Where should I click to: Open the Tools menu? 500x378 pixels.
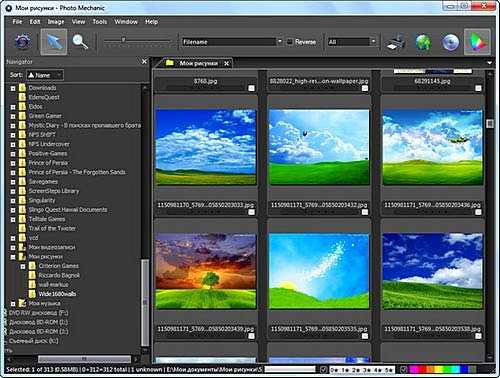pyautogui.click(x=100, y=22)
